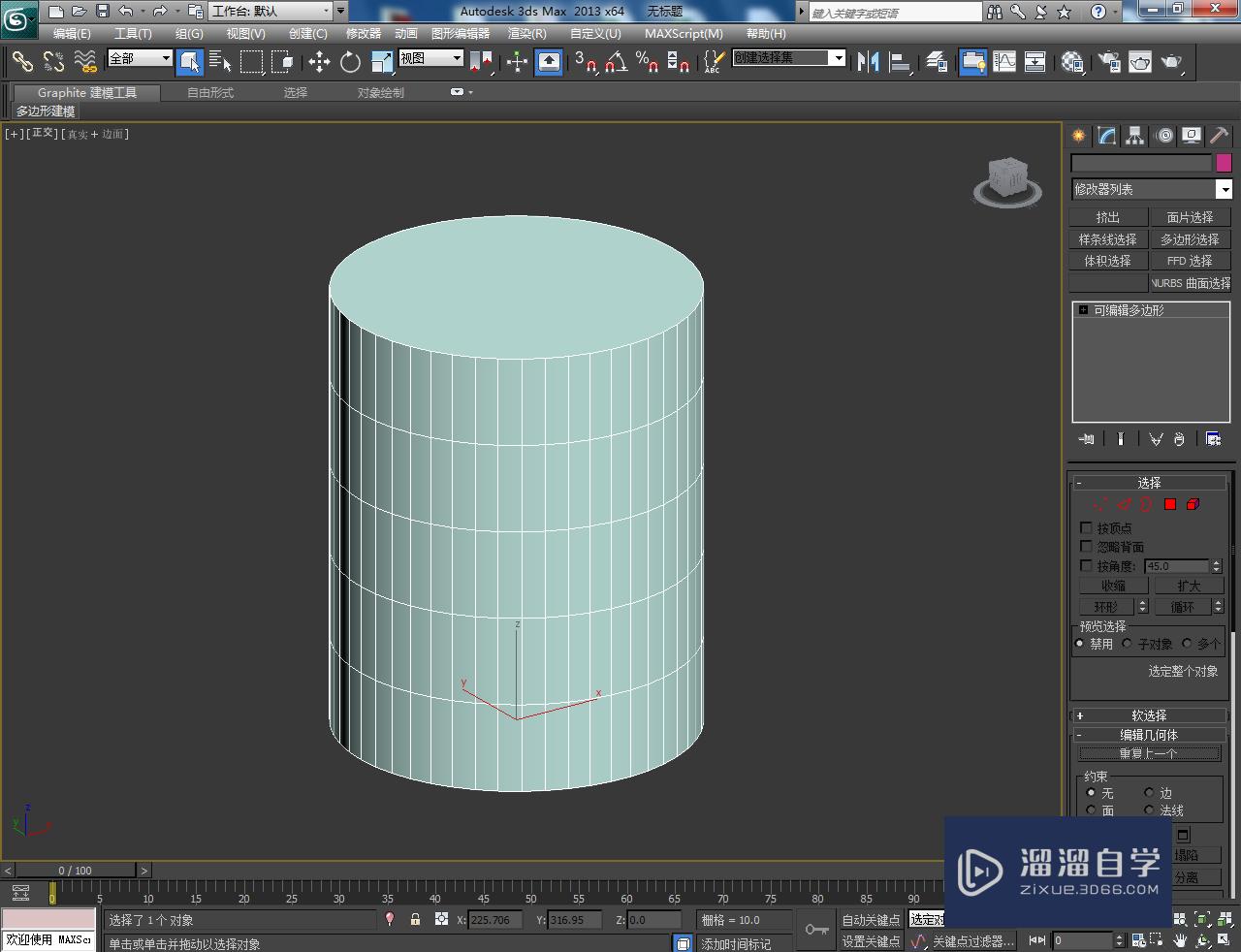Click the Mirror tool icon
Screen dimensions: 1241x952
click(868, 62)
